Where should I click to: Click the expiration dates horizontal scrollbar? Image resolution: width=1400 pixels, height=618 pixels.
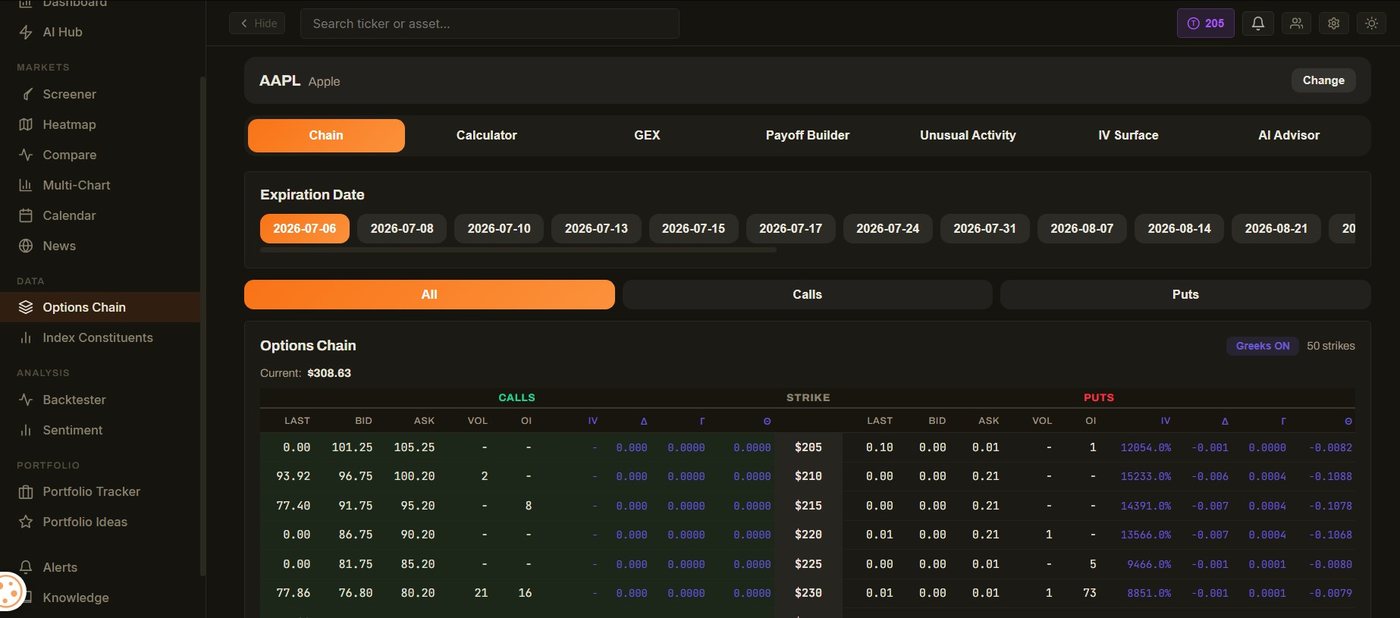pos(518,250)
